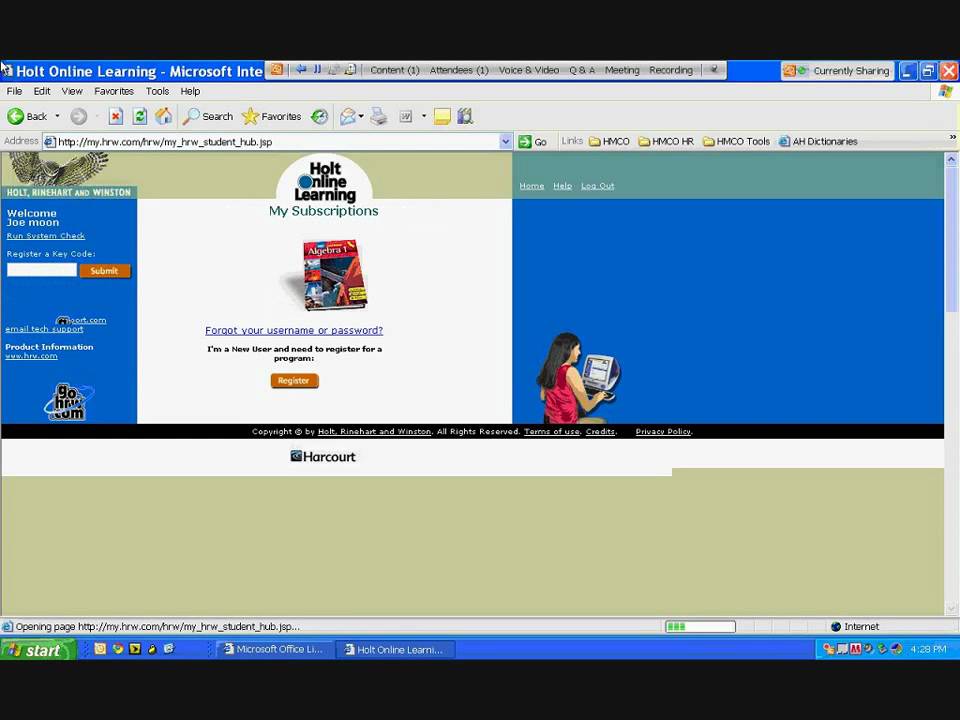The height and width of the screenshot is (720, 960).
Task: Expand the Mail dropdown arrow
Action: pos(361,116)
